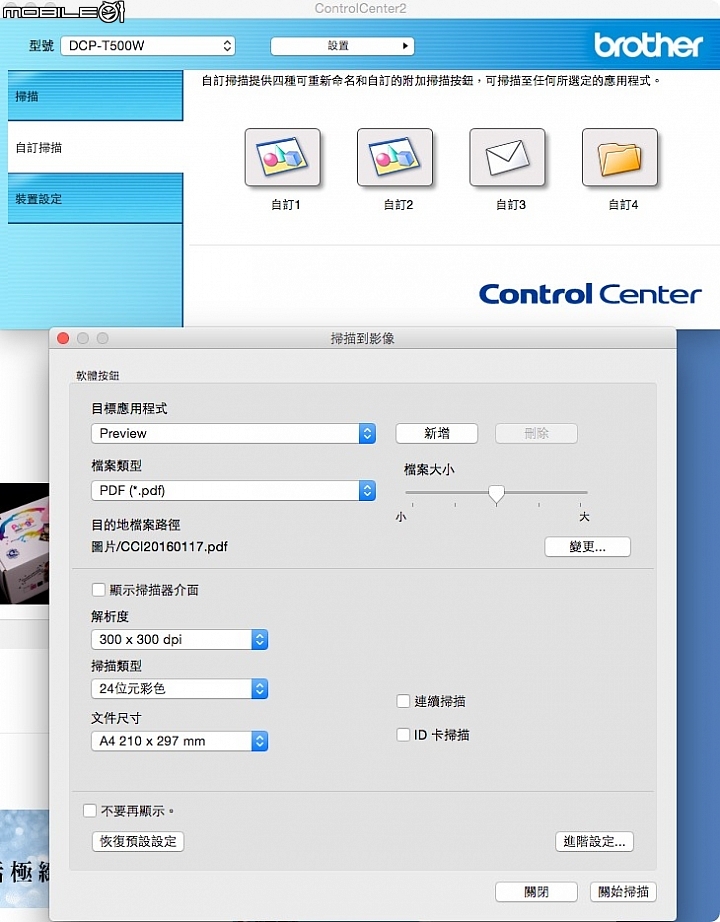The height and width of the screenshot is (922, 720).
Task: Enable the 連續掃描 checkbox
Action: coord(403,701)
